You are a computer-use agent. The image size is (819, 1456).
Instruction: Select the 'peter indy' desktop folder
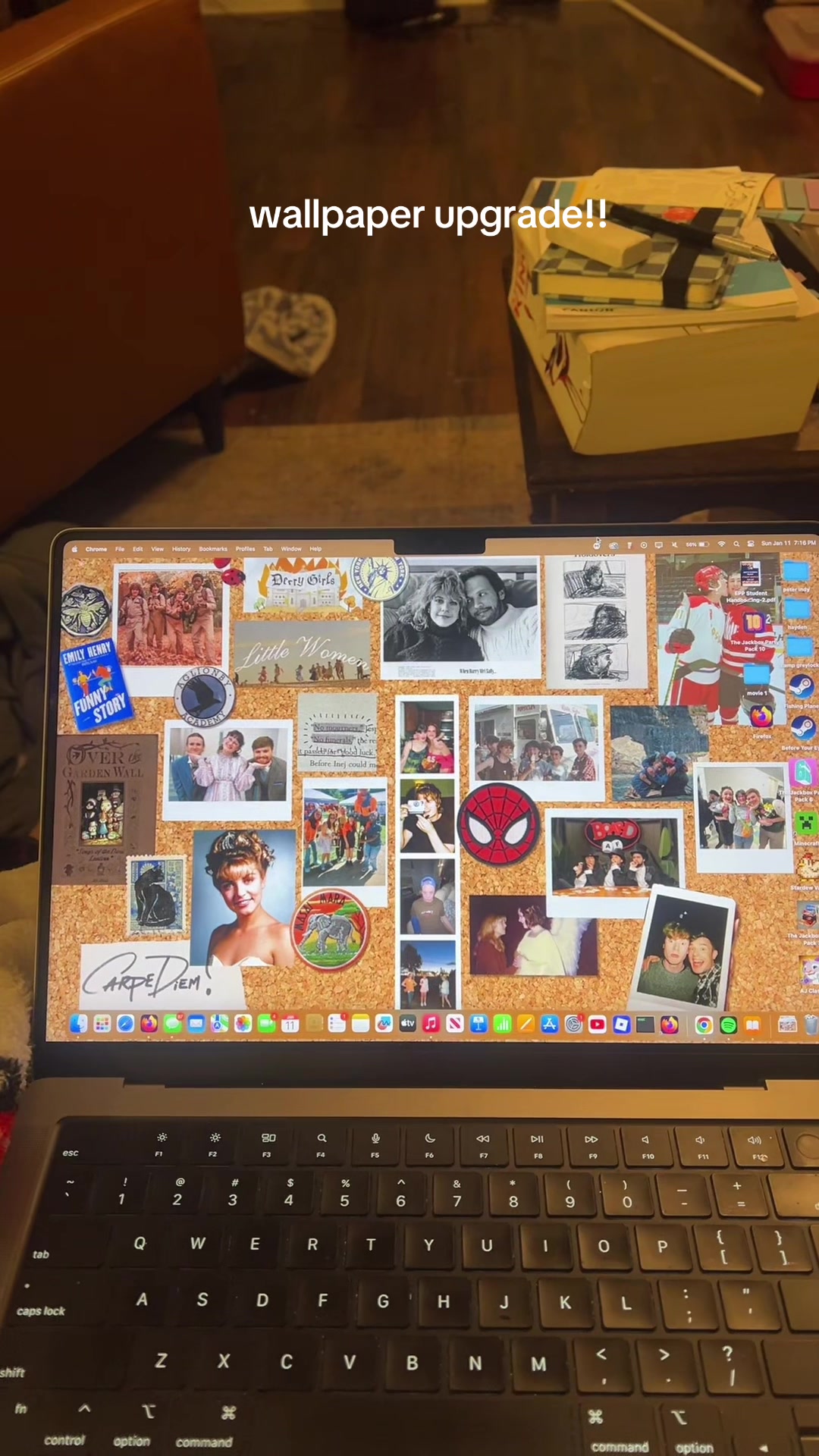coord(796,576)
